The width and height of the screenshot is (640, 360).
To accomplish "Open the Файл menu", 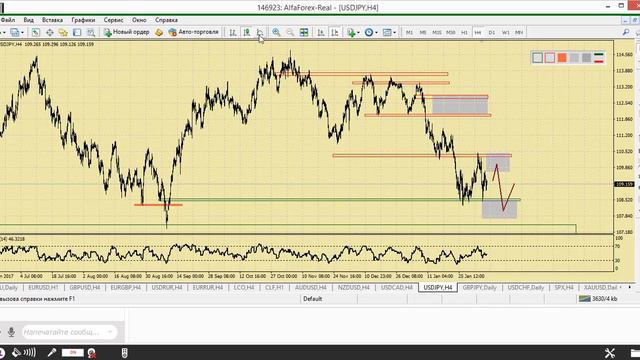I will 8,20.
